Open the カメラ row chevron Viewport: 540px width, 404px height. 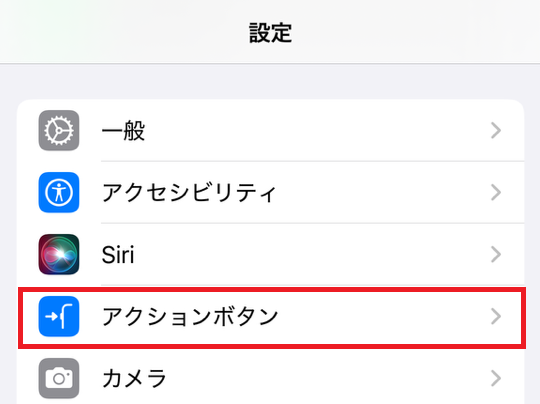point(496,379)
